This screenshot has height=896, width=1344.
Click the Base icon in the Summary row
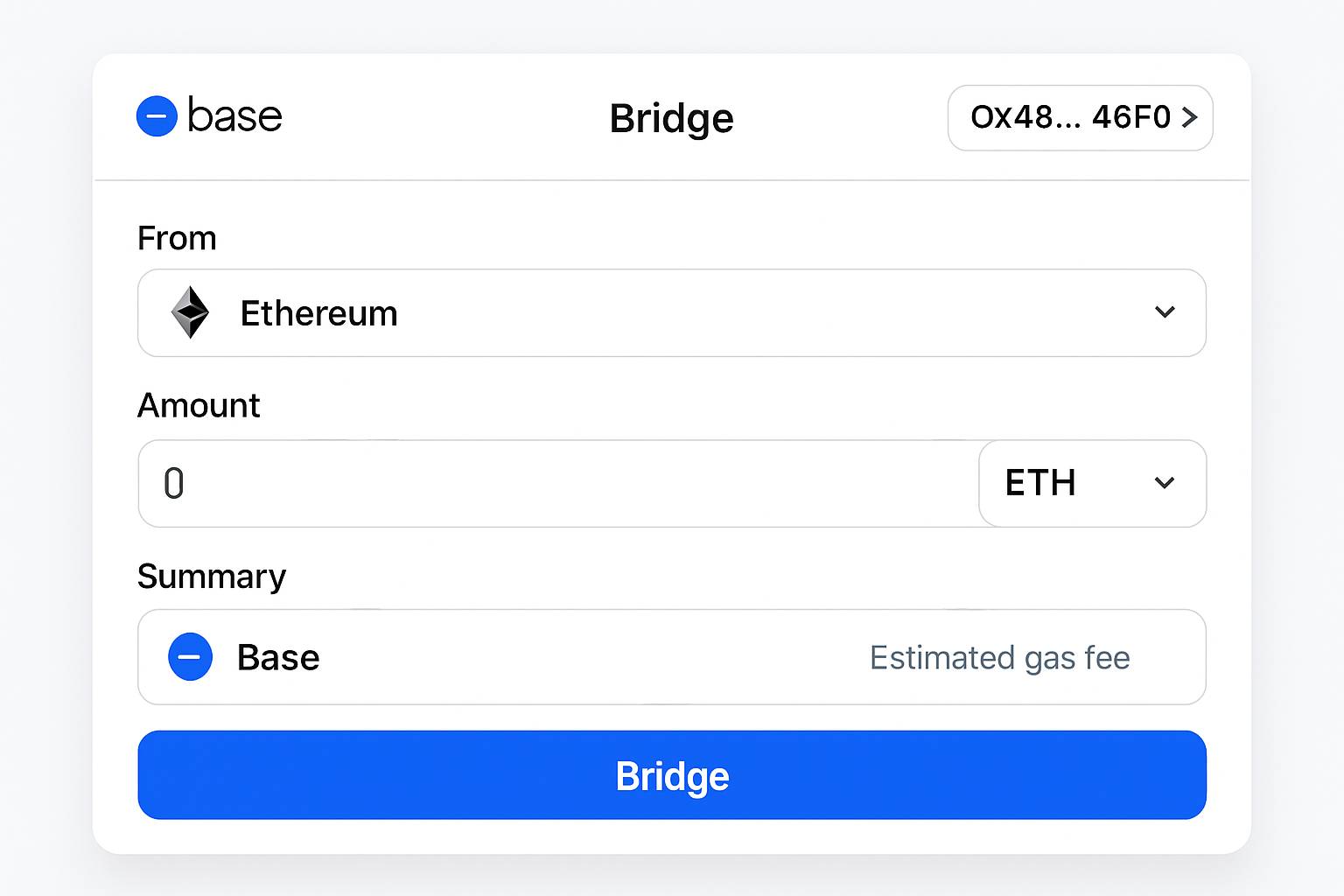[x=190, y=656]
